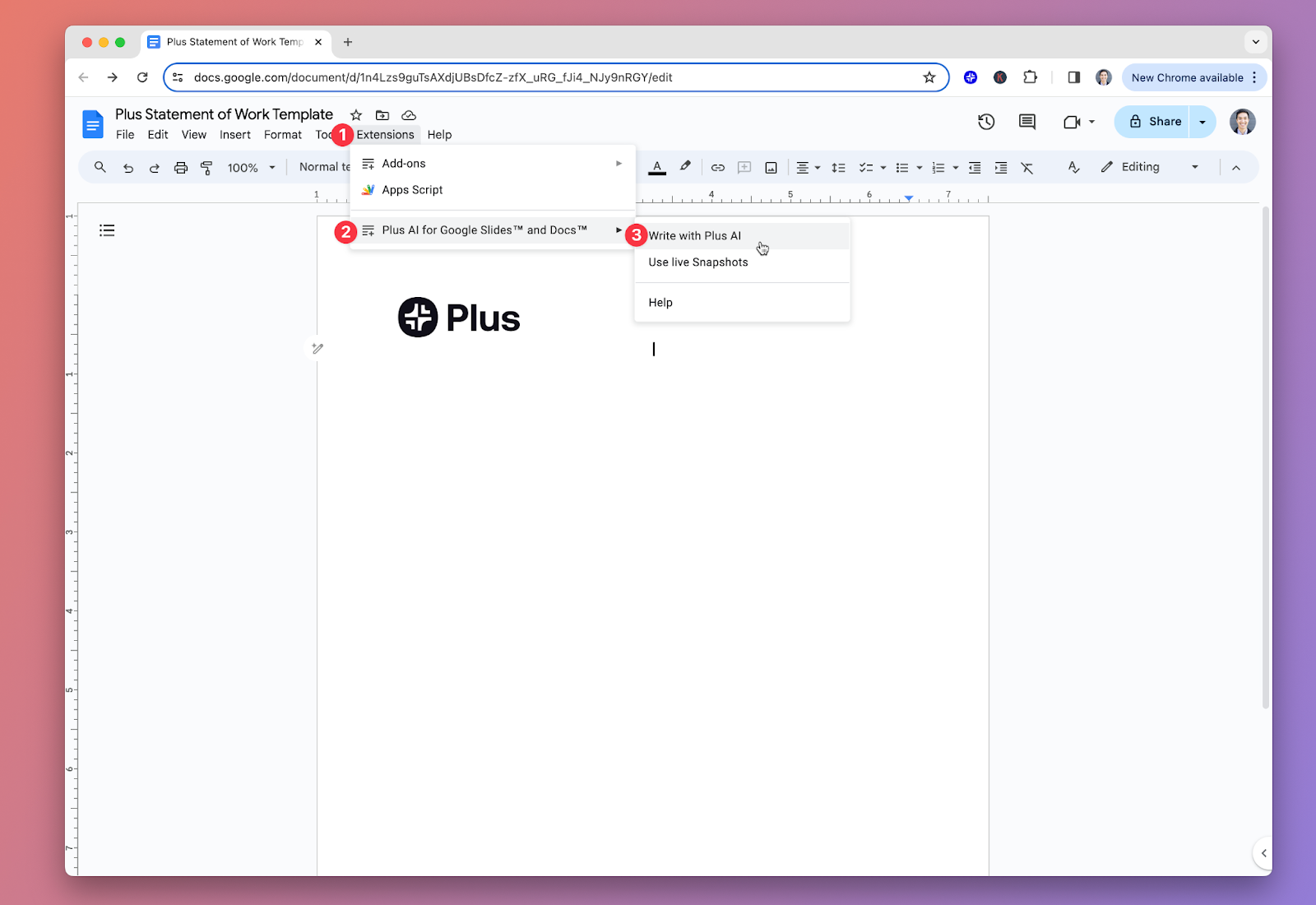The image size is (1316, 905).
Task: Click the insert image icon
Action: (771, 168)
